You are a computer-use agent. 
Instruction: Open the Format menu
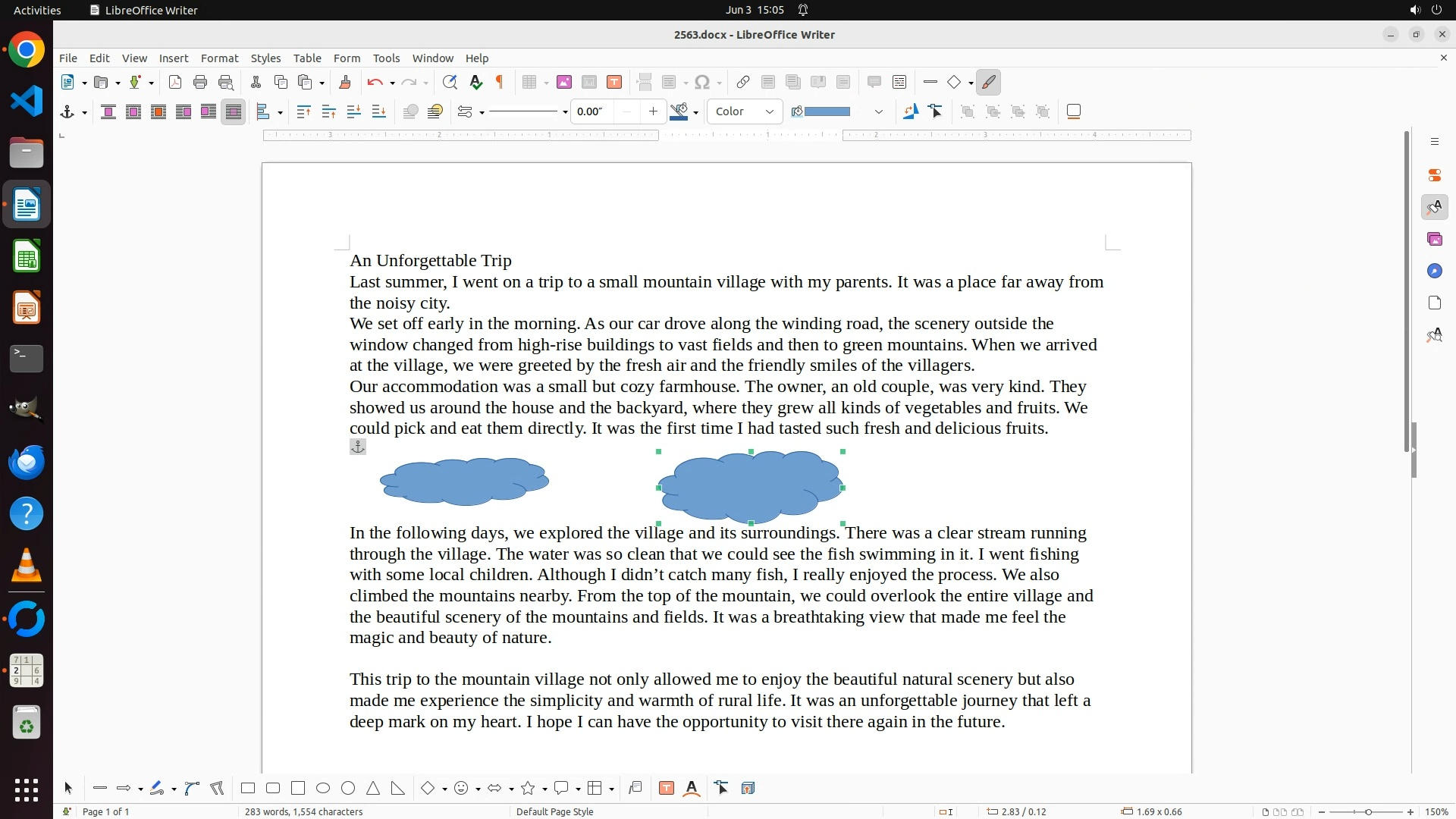[x=219, y=58]
